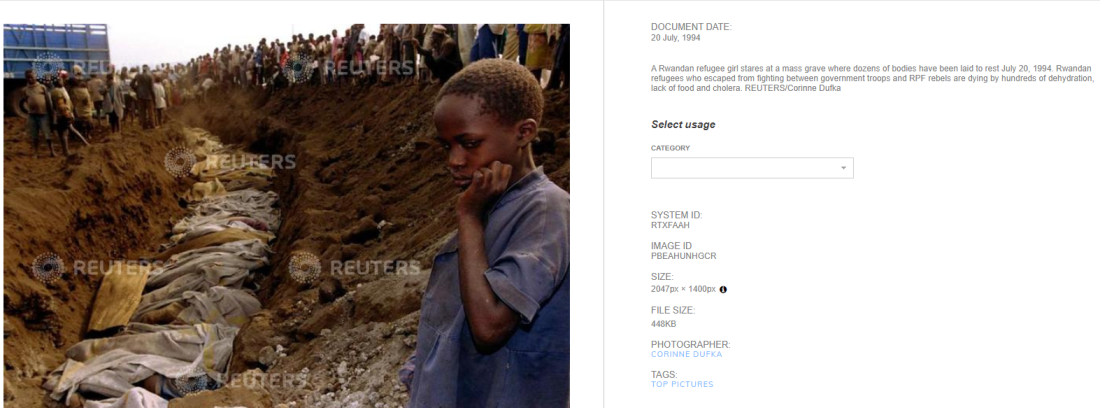This screenshot has width=1100, height=408.
Task: Click the info icon beside image dimensions
Action: pos(723,290)
